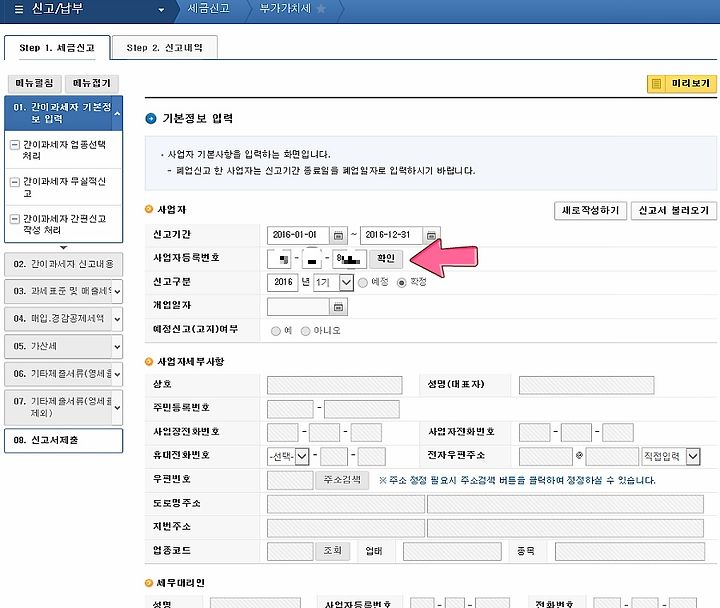
Task: Select 간이과세자 간편신고 작성 처리 item
Action: 64,224
